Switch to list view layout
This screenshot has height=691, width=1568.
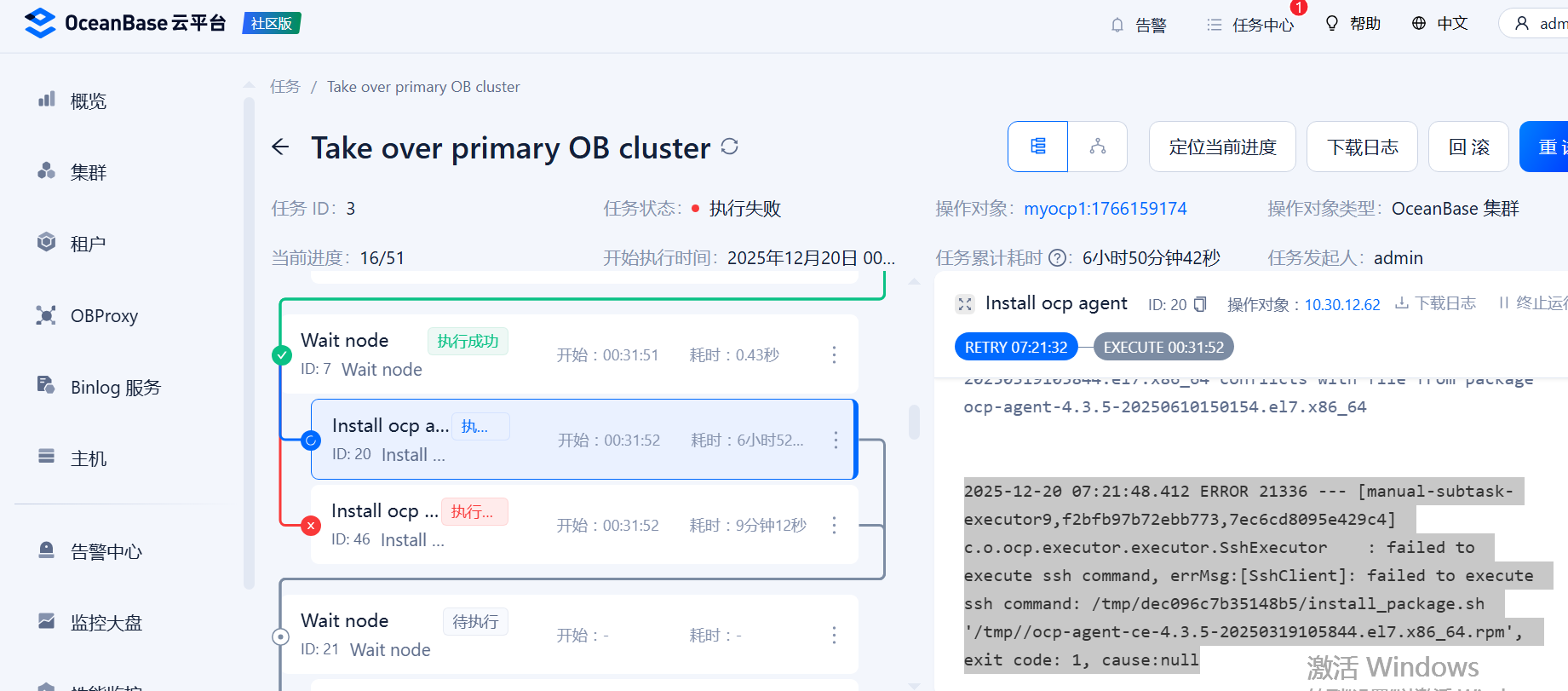tap(1037, 147)
